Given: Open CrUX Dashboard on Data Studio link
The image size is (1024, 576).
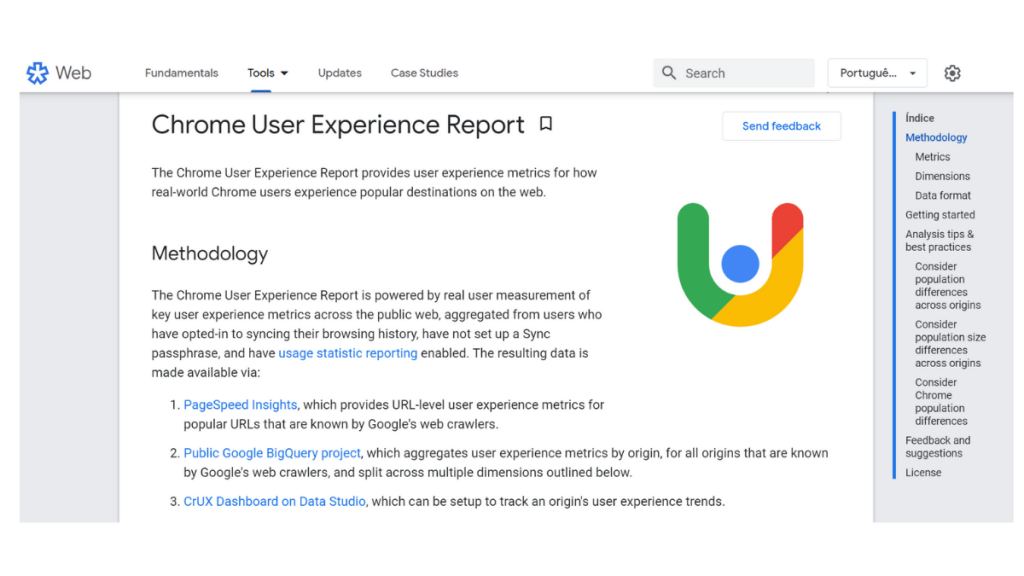Looking at the screenshot, I should (x=274, y=502).
